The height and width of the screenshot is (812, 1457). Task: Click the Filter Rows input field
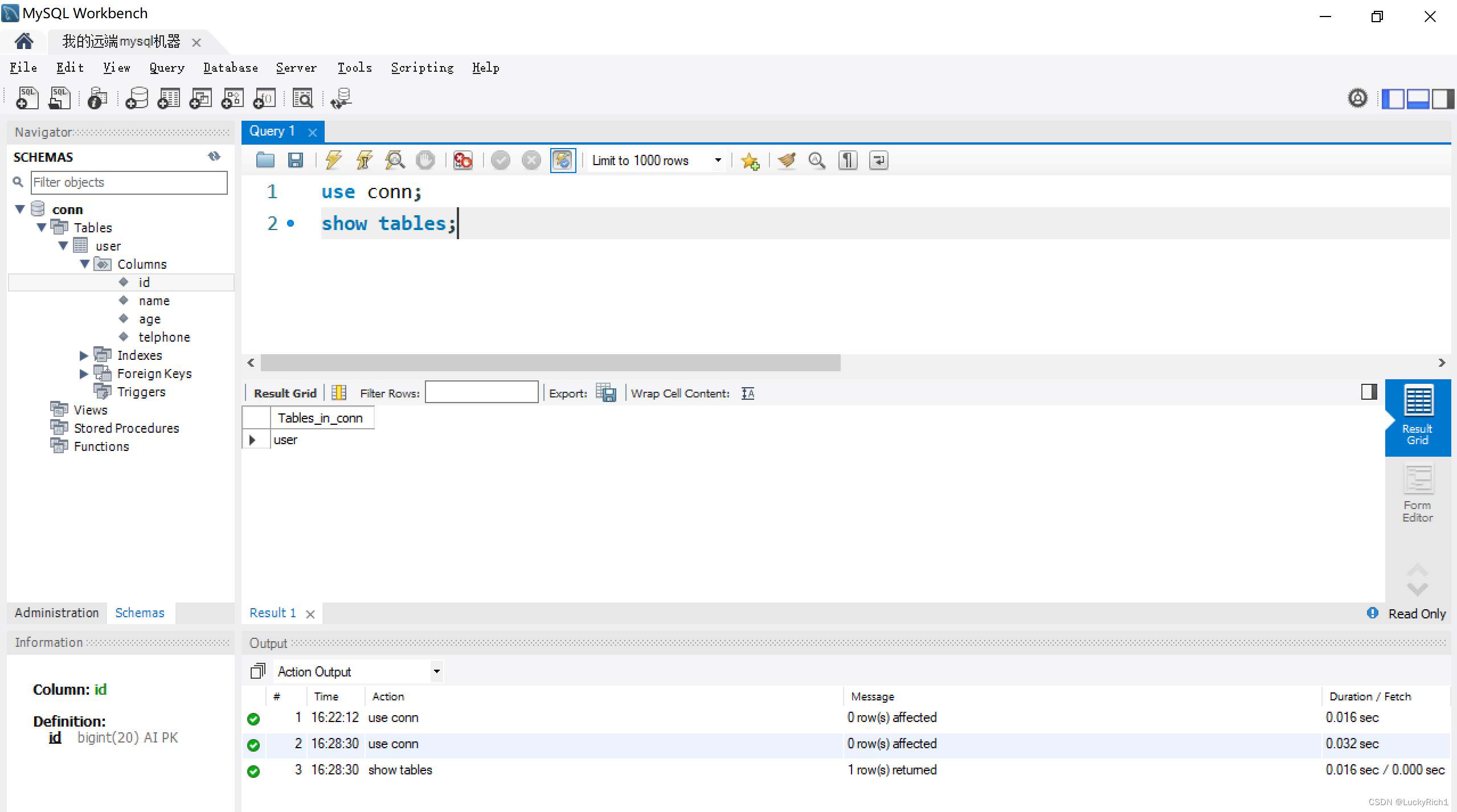(481, 393)
